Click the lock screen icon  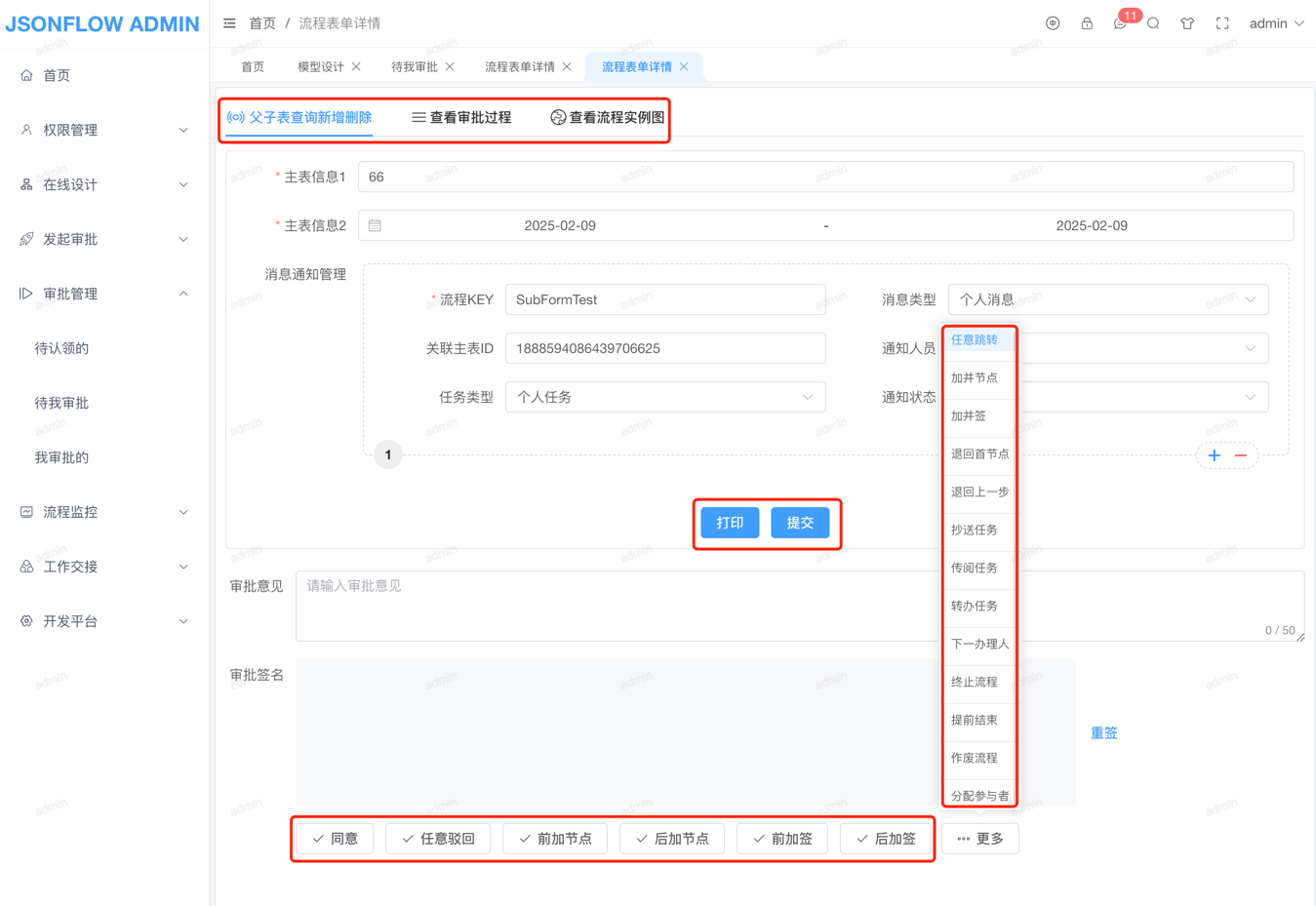click(1087, 23)
